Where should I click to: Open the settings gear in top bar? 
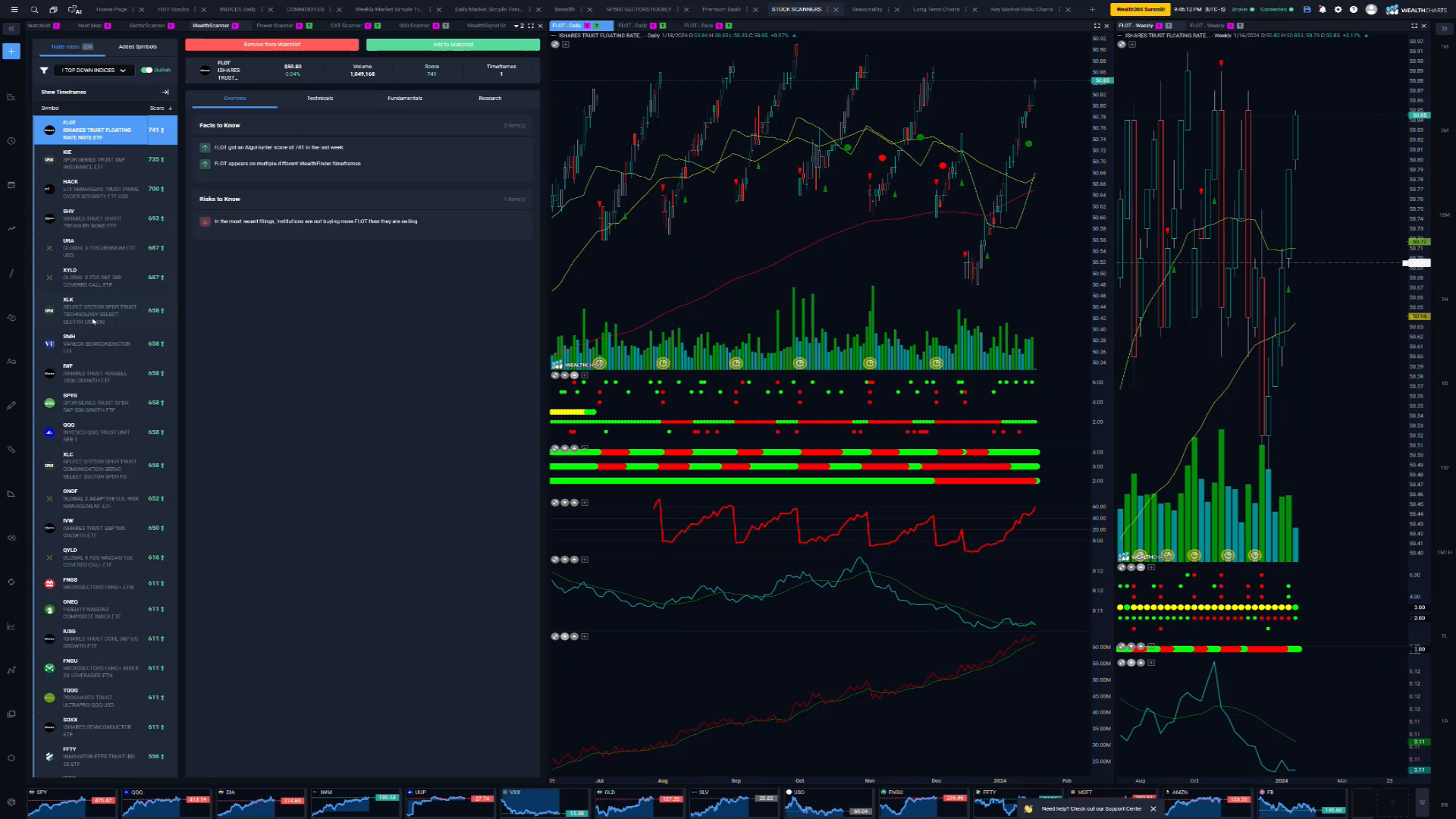(x=1338, y=10)
